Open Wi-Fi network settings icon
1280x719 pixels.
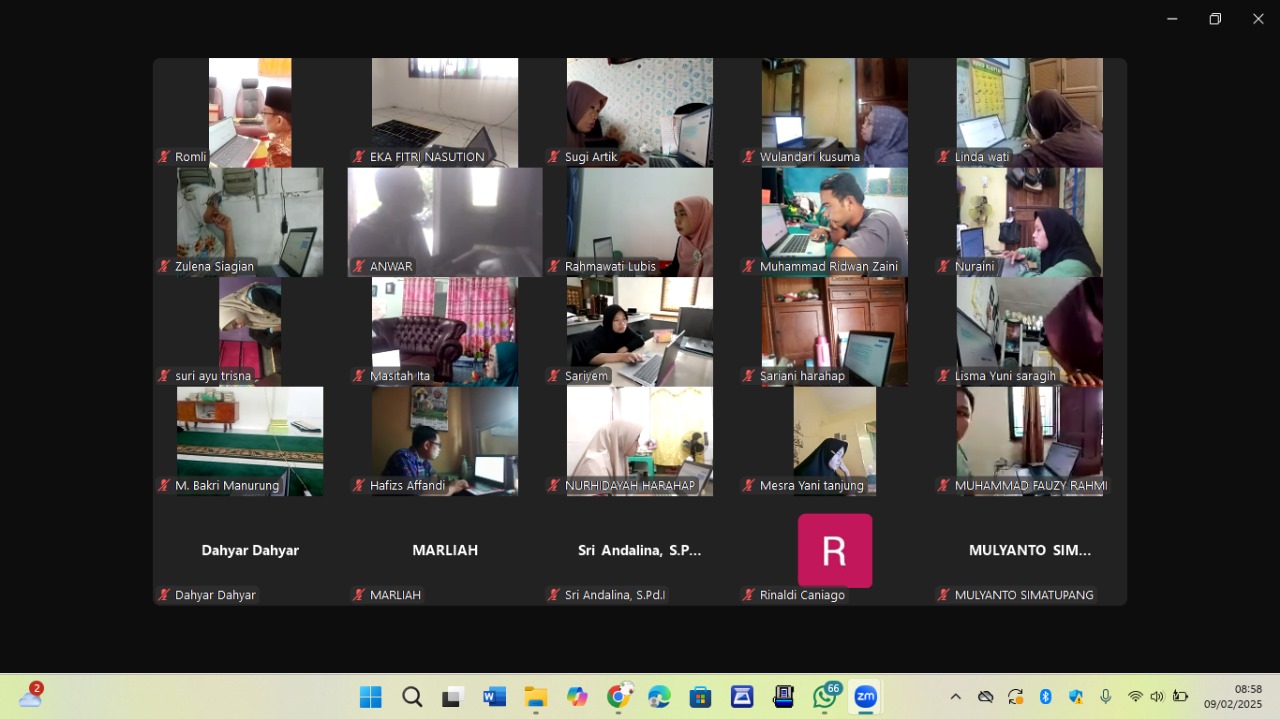pyautogui.click(x=1135, y=697)
